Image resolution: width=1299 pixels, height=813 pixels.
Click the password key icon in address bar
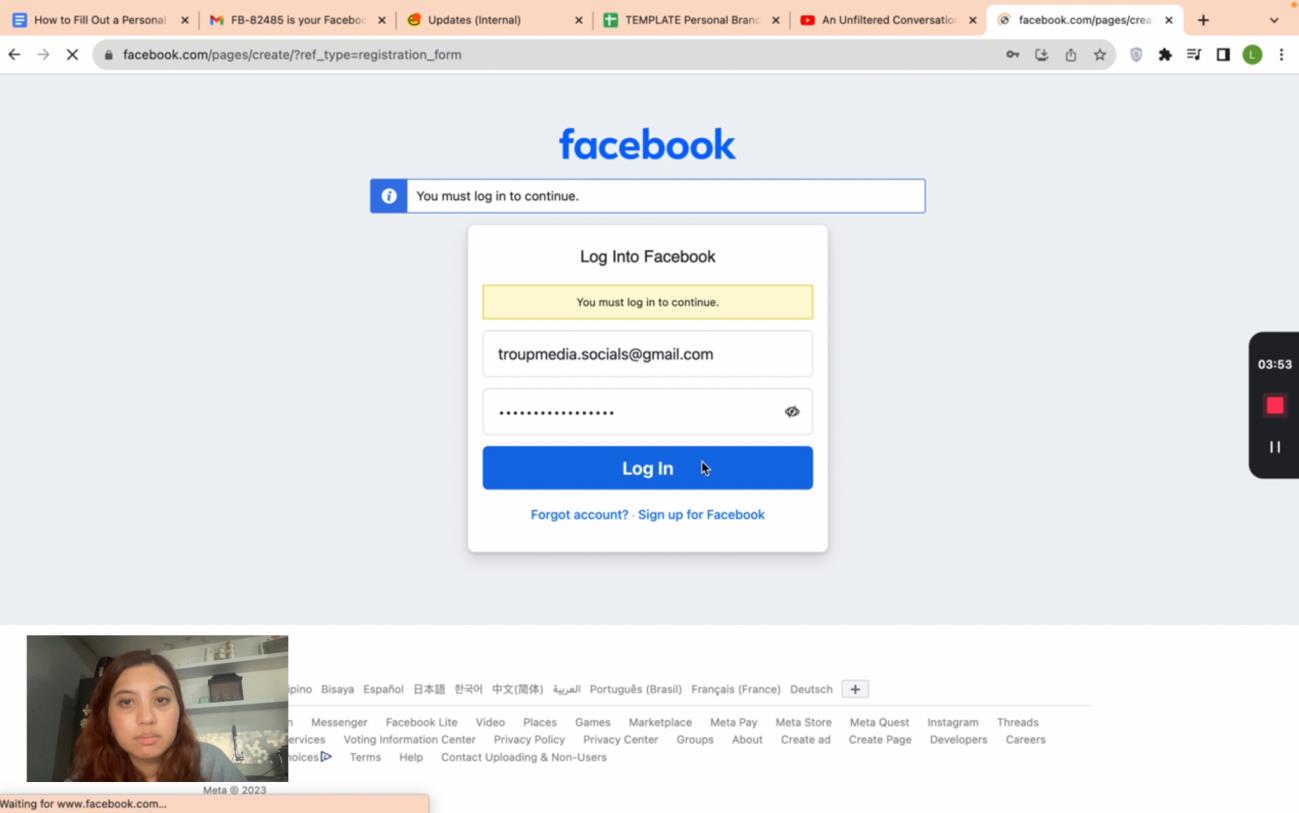tap(1013, 55)
